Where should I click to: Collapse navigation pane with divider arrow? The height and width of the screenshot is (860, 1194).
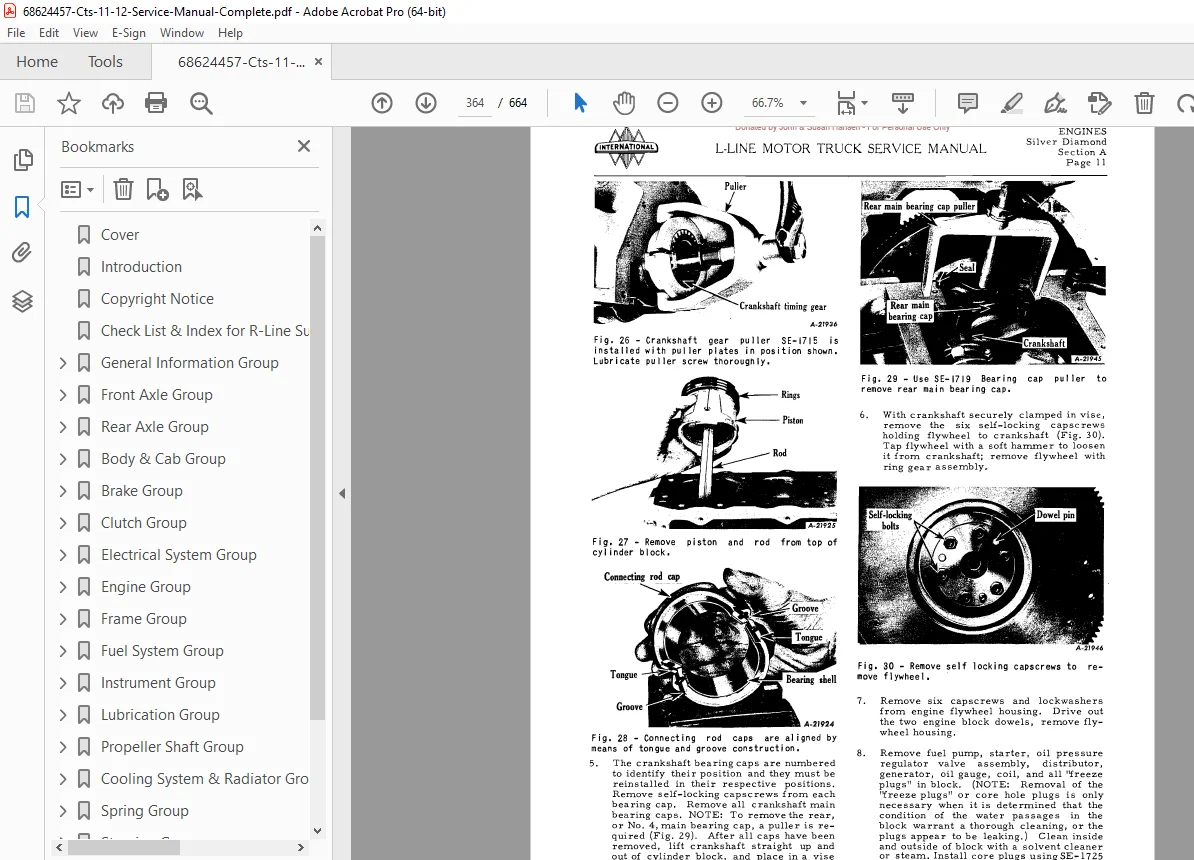click(342, 494)
